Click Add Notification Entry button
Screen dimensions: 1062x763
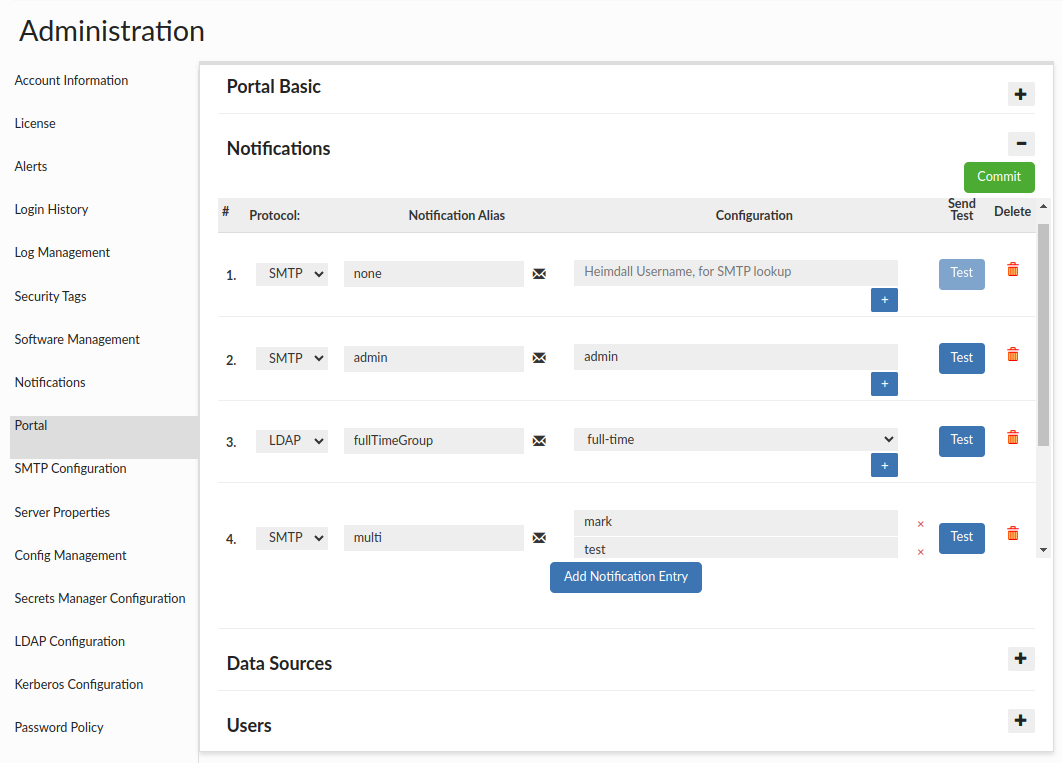[625, 577]
